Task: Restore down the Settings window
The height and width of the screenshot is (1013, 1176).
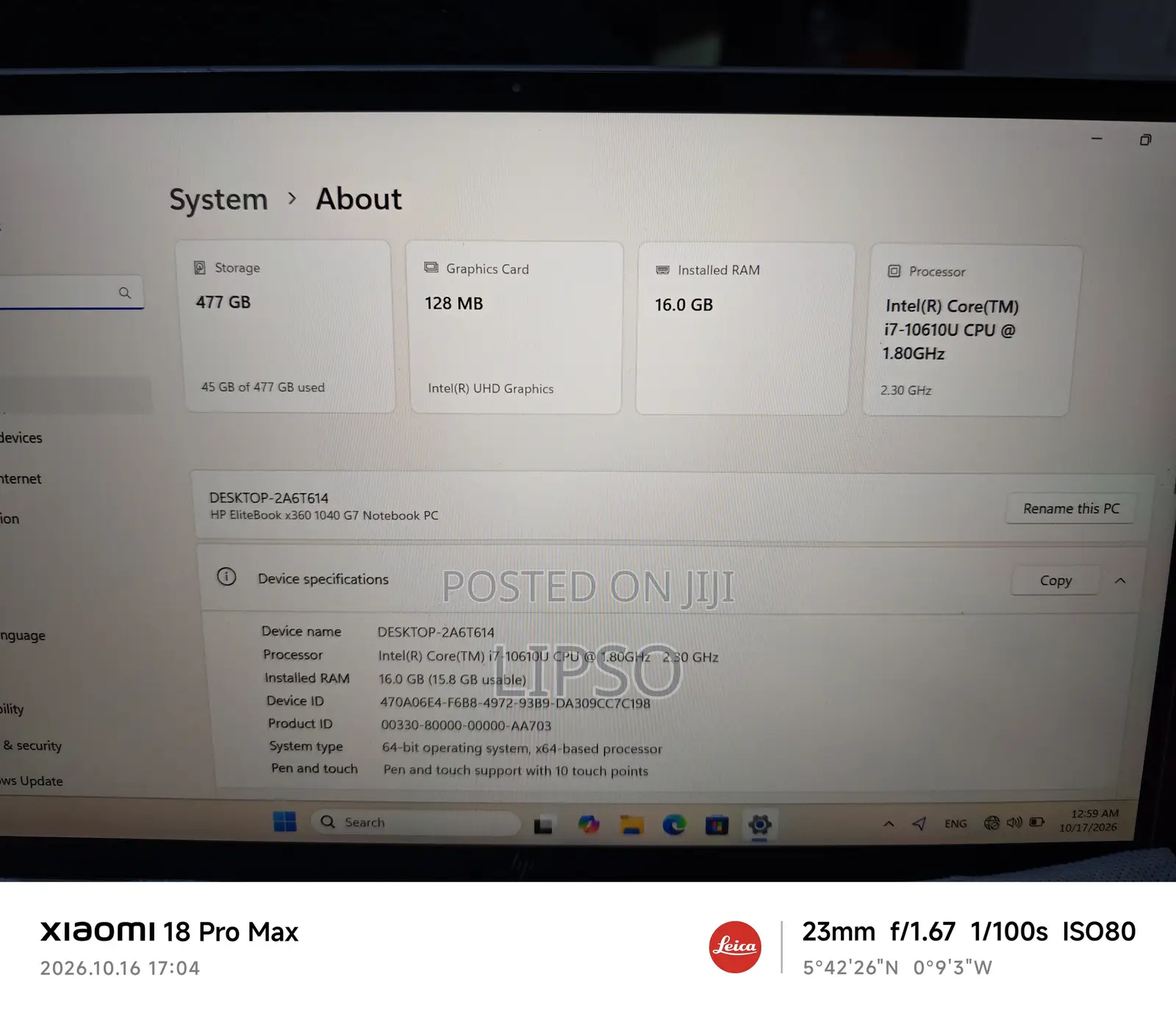Action: 1145,140
